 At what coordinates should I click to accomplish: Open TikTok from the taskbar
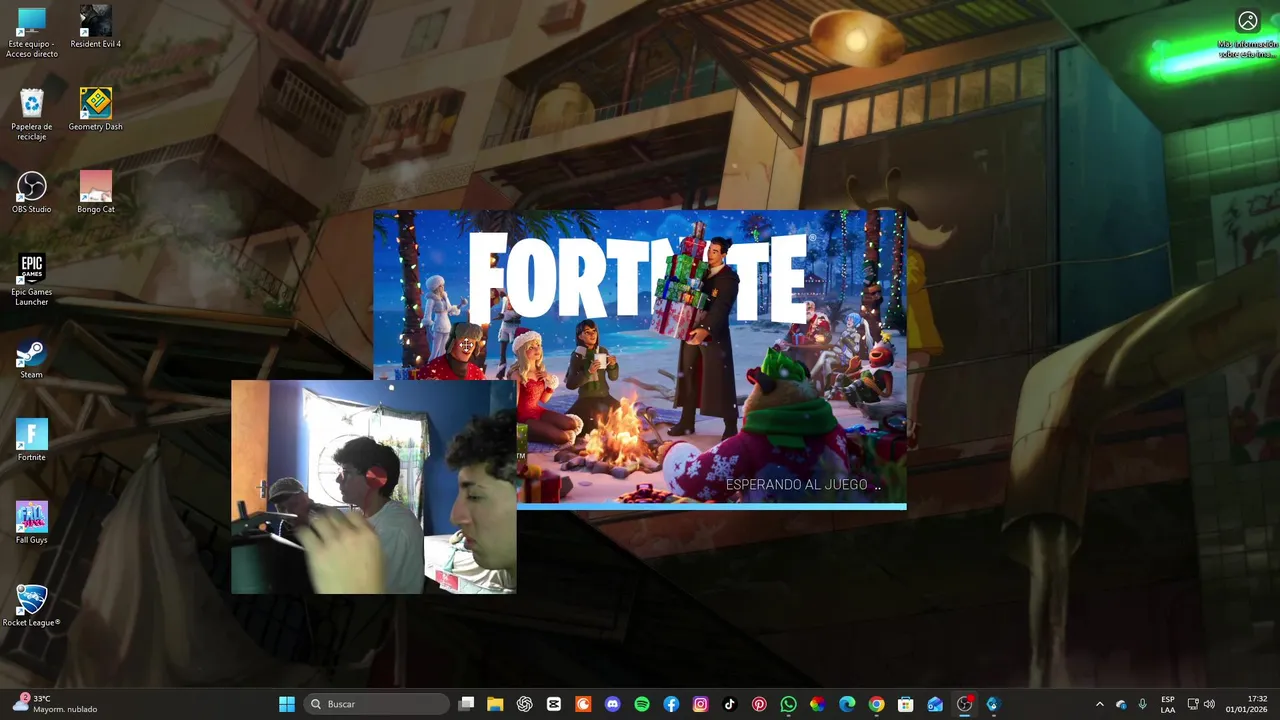[x=730, y=704]
